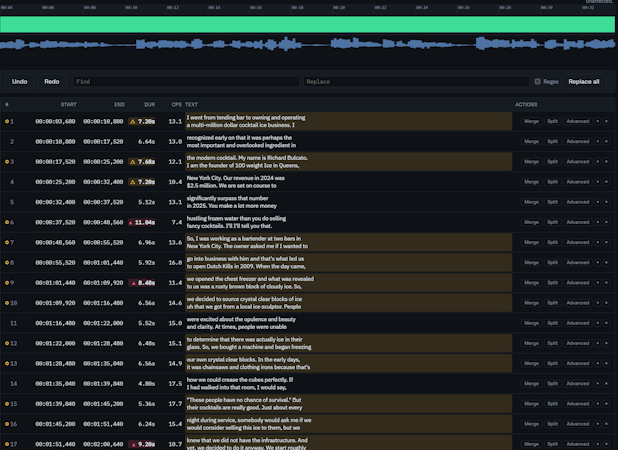Split subtitle row 14
The width and height of the screenshot is (618, 450).
point(552,383)
